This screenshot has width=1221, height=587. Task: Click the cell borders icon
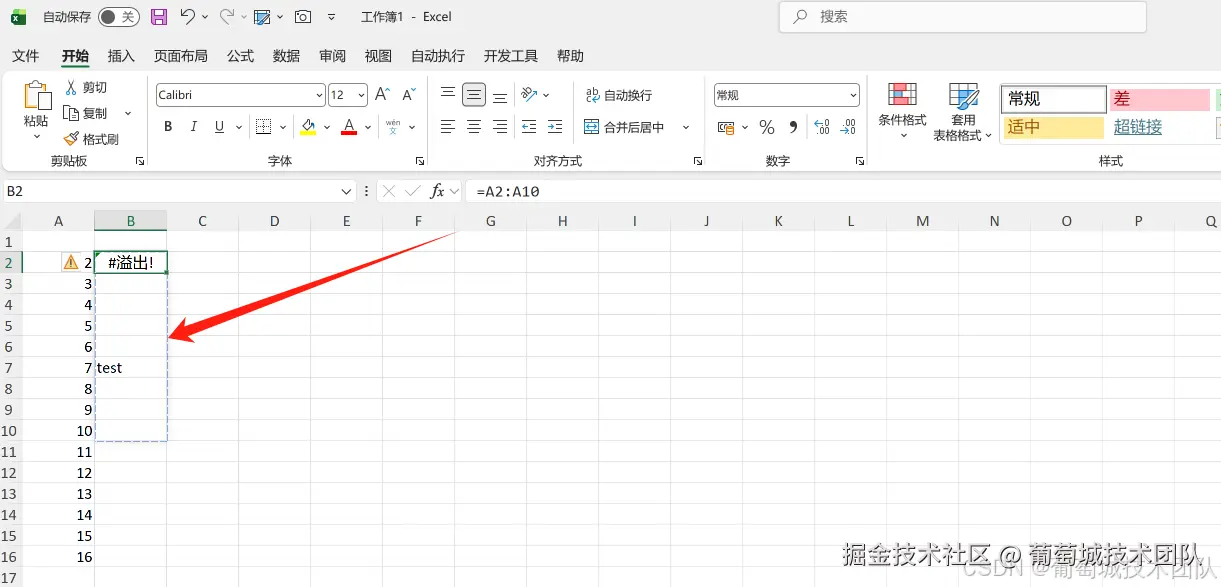[x=263, y=127]
